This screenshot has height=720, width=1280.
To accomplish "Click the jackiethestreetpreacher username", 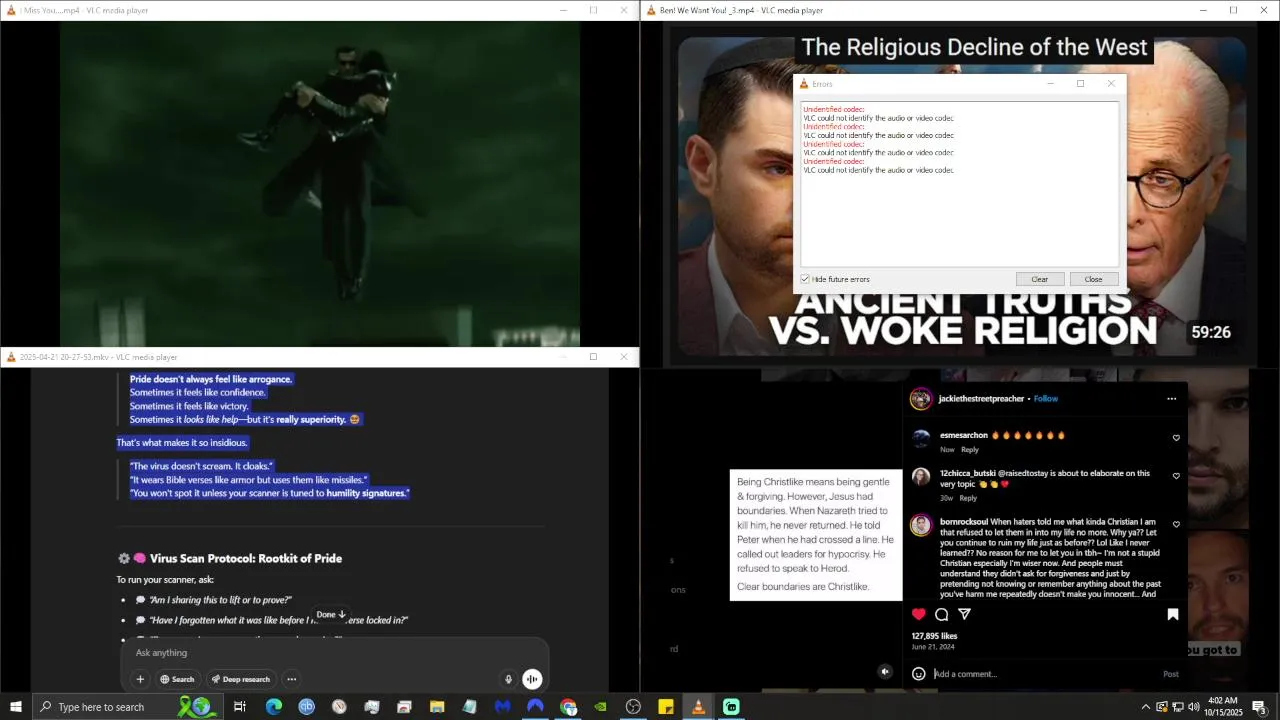I will [981, 398].
